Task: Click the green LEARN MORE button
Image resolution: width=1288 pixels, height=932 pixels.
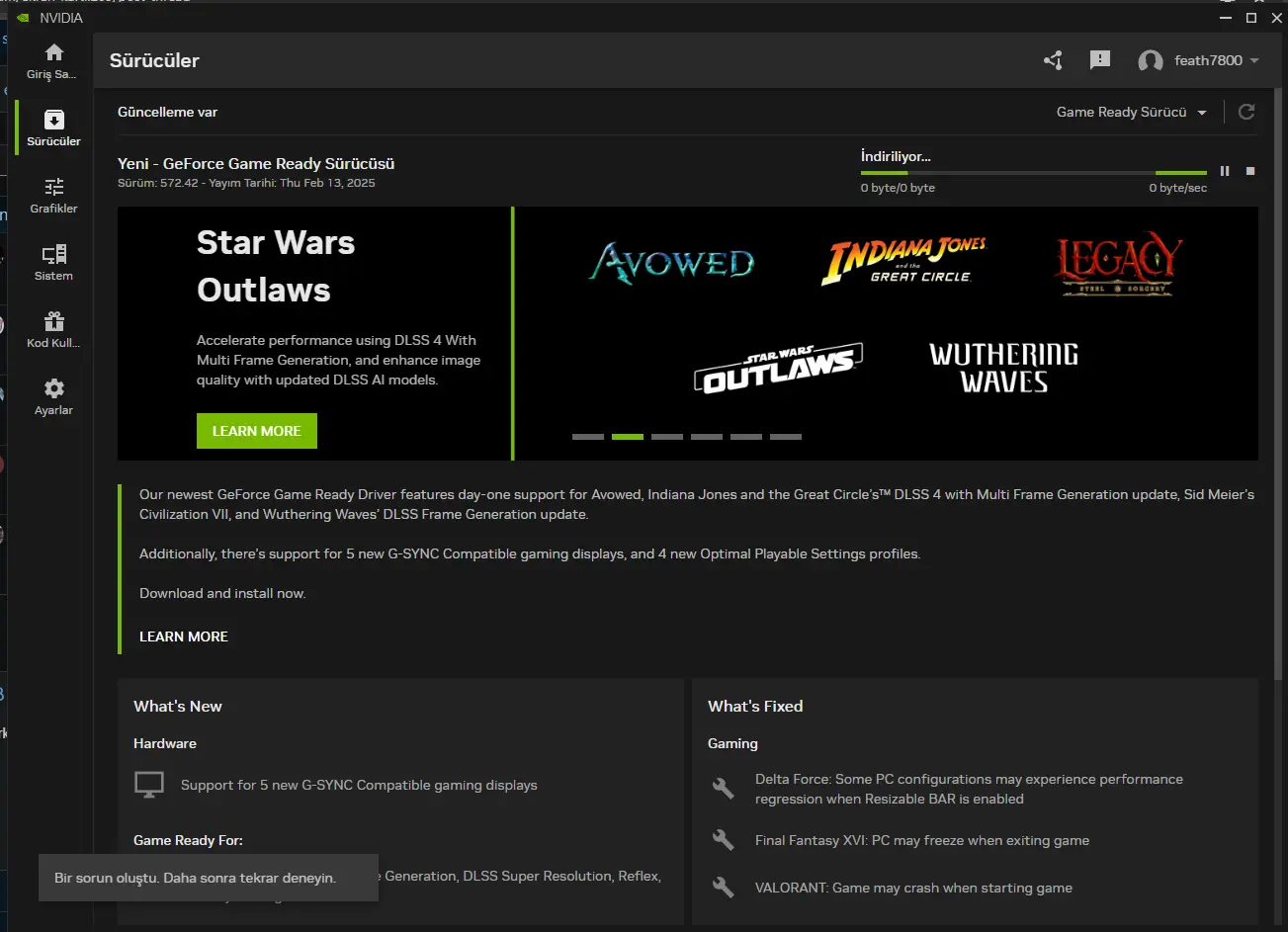Action: pos(257,431)
